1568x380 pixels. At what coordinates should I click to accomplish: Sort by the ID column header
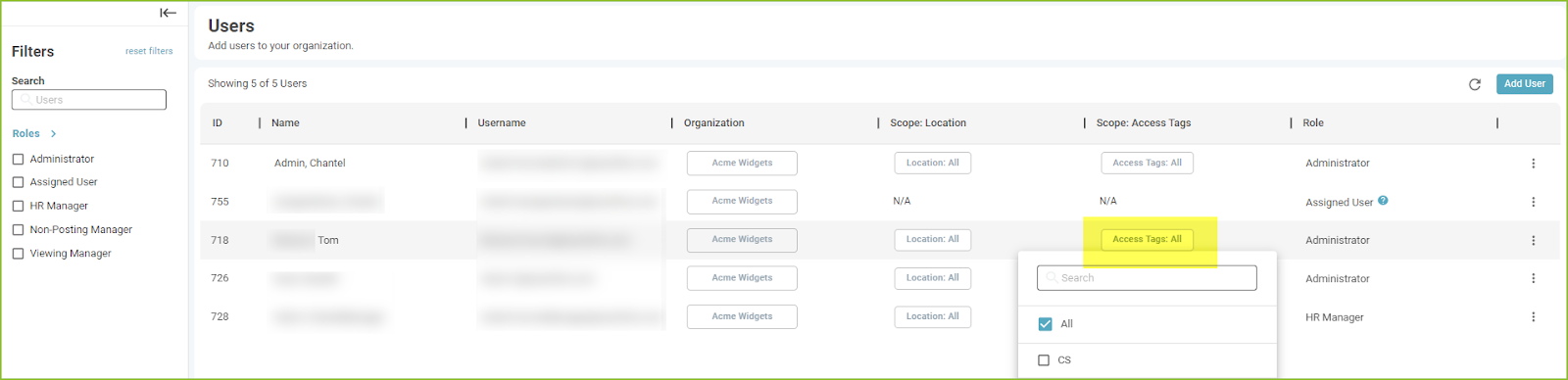(x=218, y=123)
